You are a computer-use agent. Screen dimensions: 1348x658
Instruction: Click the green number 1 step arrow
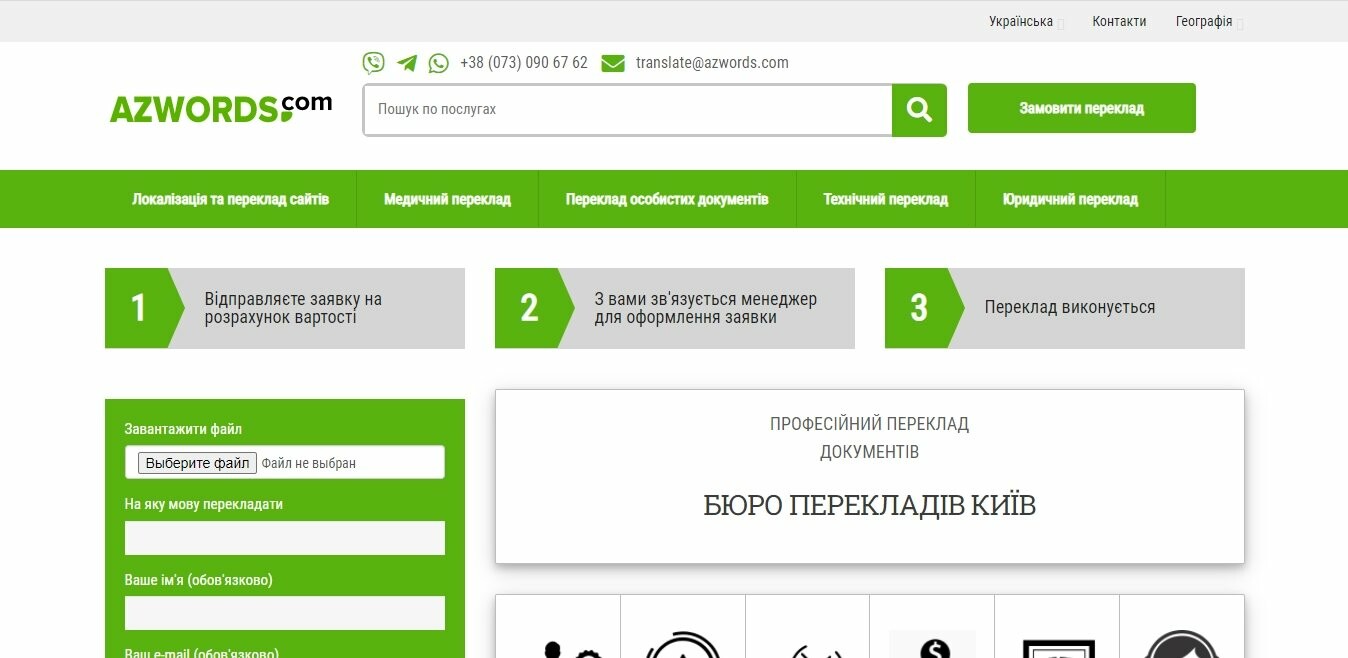(140, 308)
